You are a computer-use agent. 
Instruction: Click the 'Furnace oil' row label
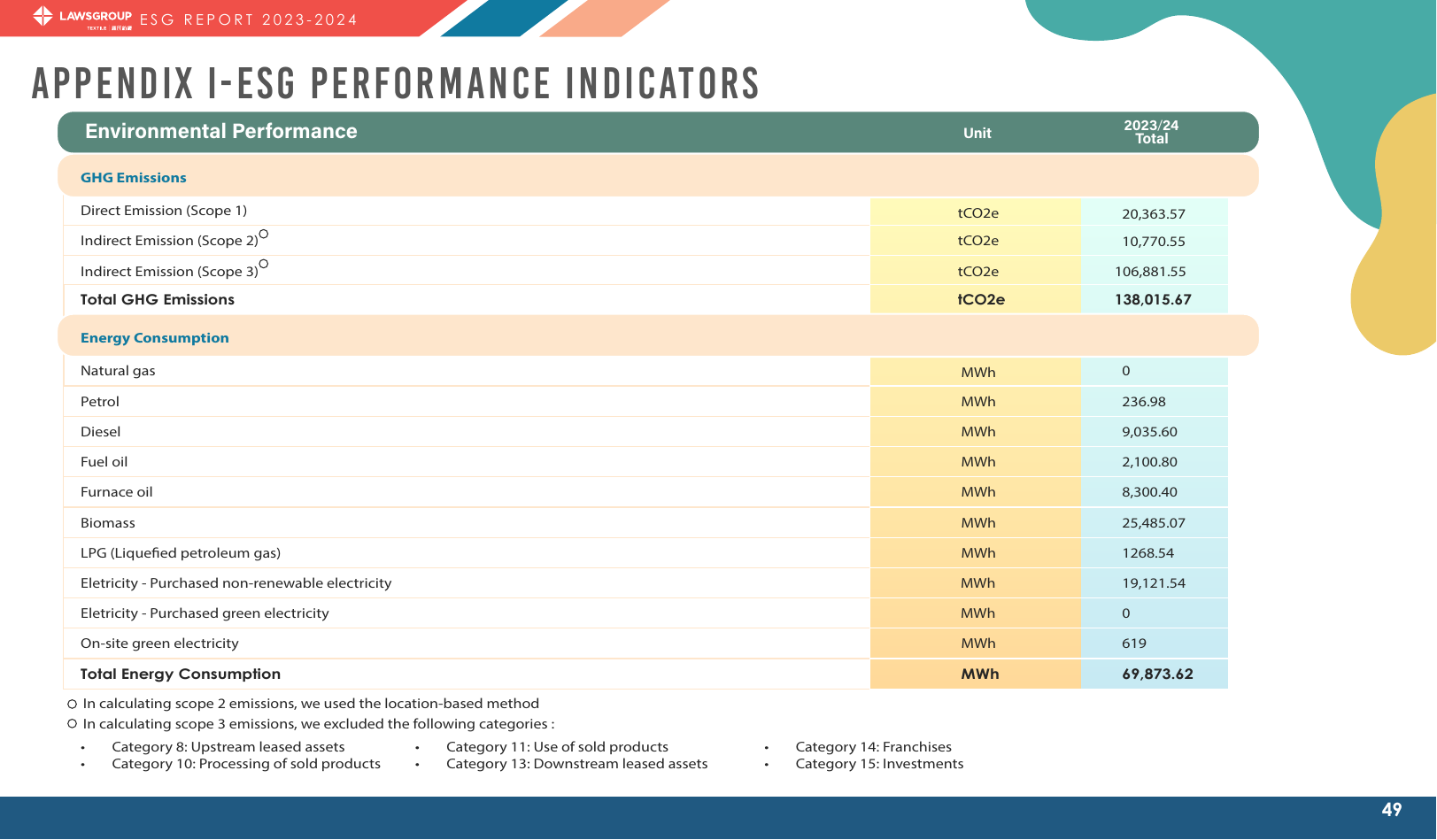coord(117,491)
